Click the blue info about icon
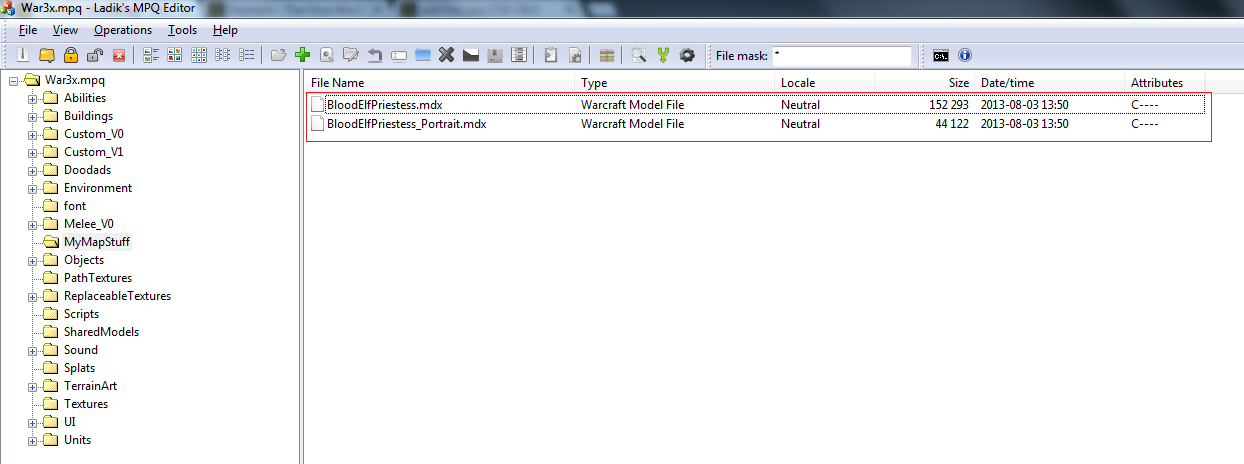Screen dimensions: 1244x464 tap(964, 55)
